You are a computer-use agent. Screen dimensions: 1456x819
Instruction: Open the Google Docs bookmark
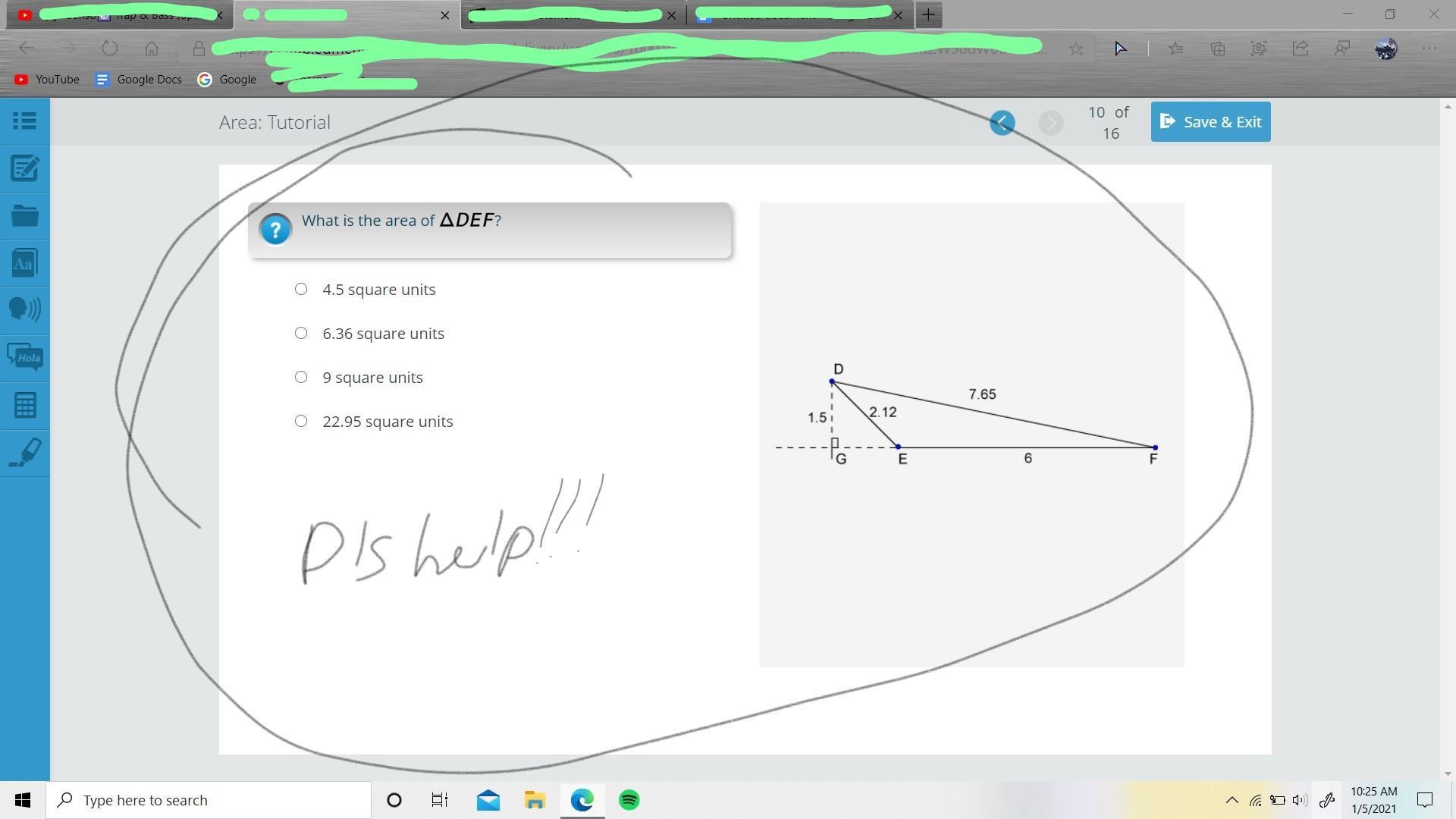[138, 80]
